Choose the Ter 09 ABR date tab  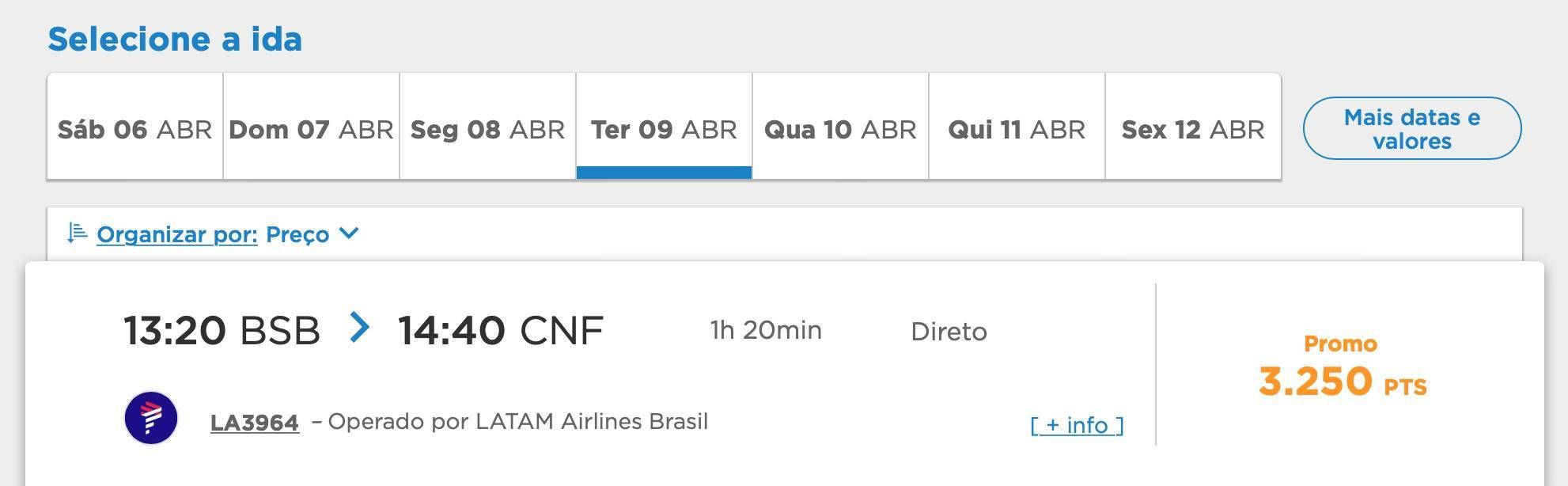(x=665, y=127)
